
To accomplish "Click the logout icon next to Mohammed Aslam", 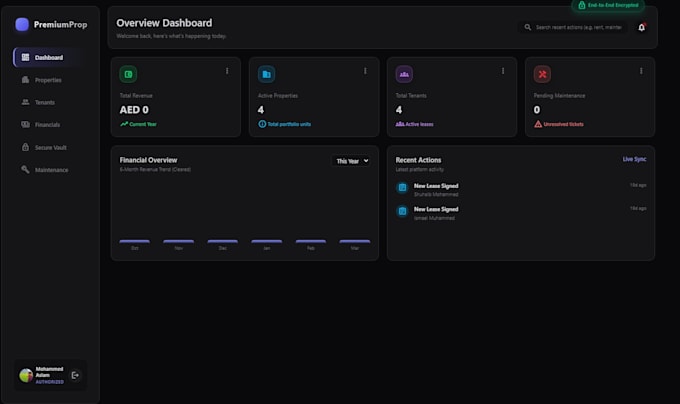I will click(x=75, y=375).
